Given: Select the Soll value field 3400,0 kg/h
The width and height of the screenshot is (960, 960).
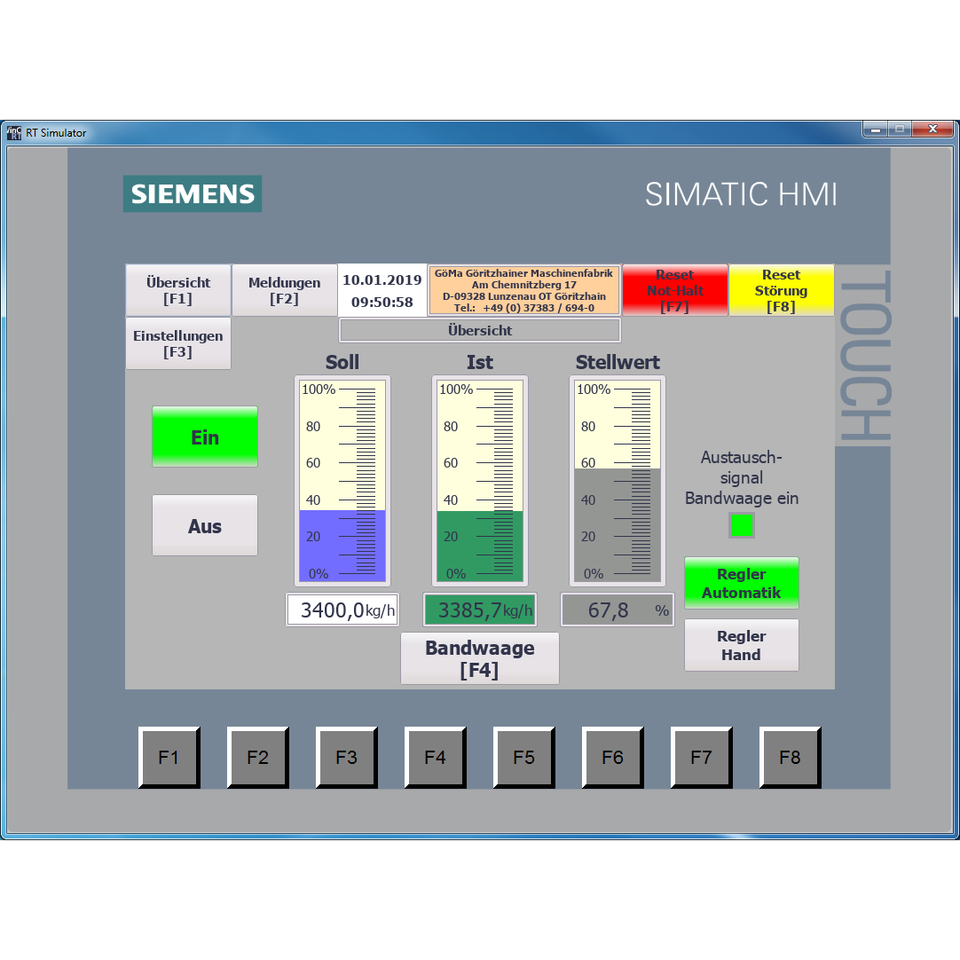Looking at the screenshot, I should click(342, 610).
